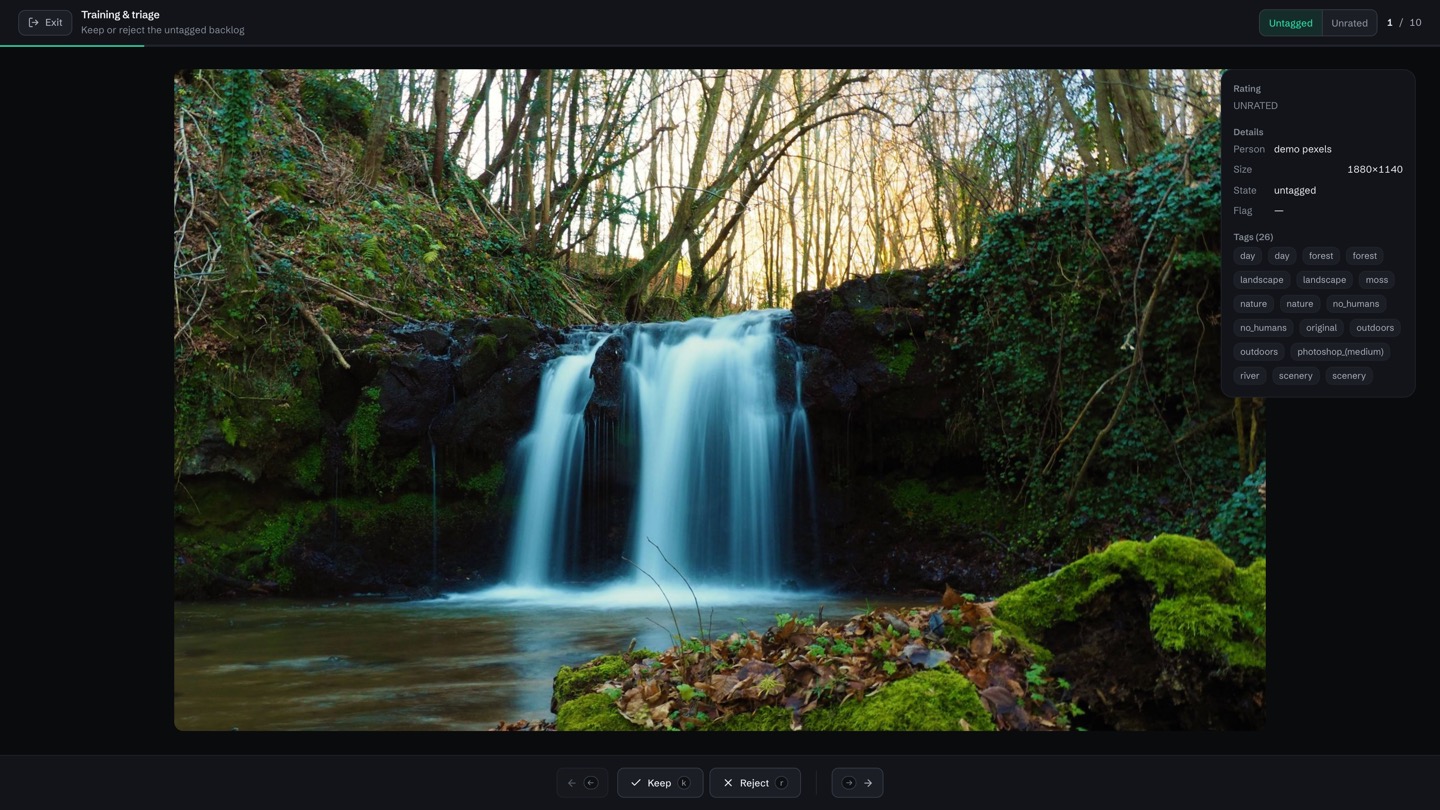Click the waterfall photo preview
This screenshot has width=1440, height=810.
point(719,399)
